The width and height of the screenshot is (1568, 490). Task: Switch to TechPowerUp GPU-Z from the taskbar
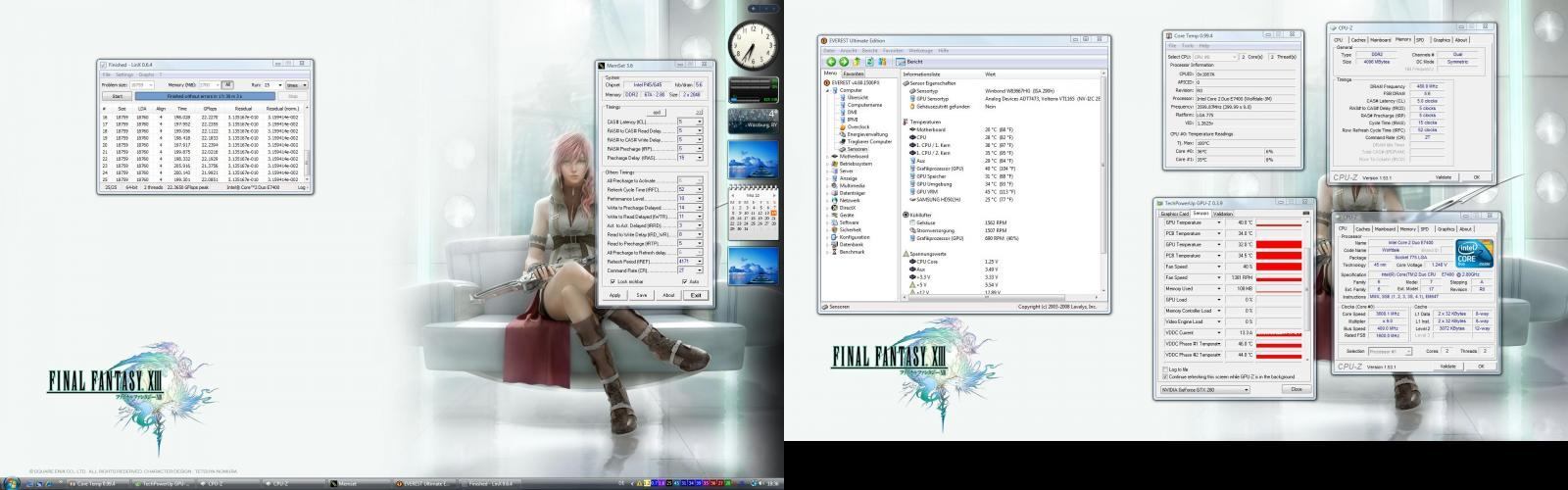click(x=162, y=483)
